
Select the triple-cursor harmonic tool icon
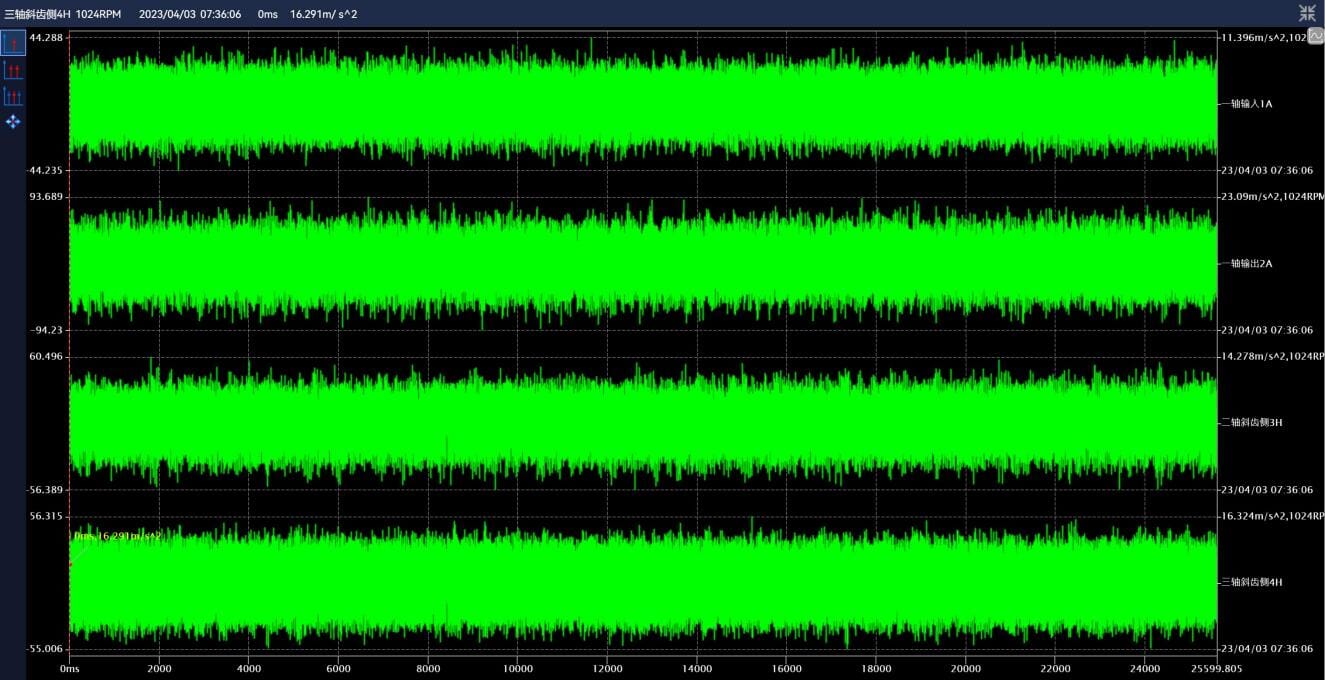[13, 96]
